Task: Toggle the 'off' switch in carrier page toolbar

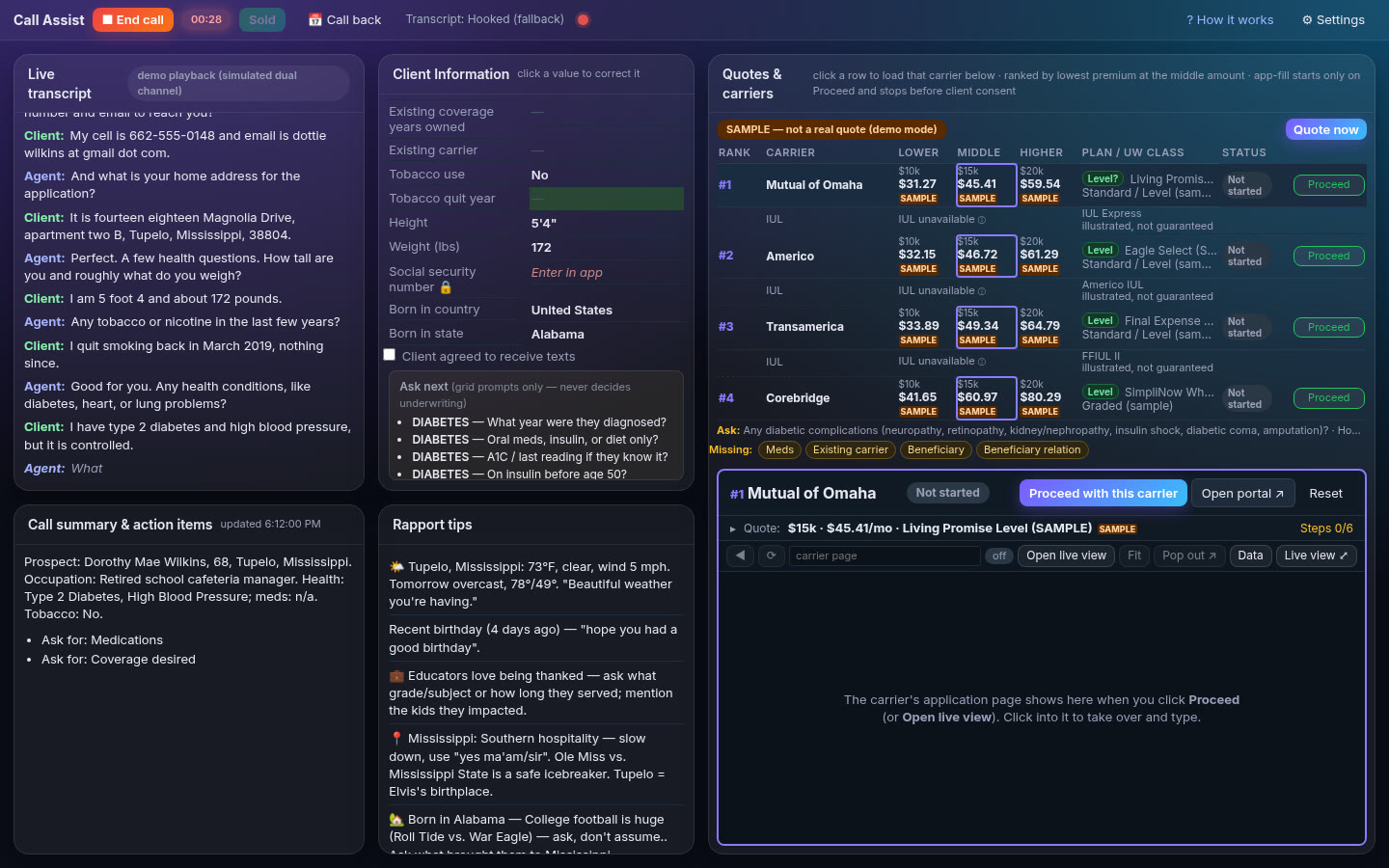Action: [x=999, y=556]
